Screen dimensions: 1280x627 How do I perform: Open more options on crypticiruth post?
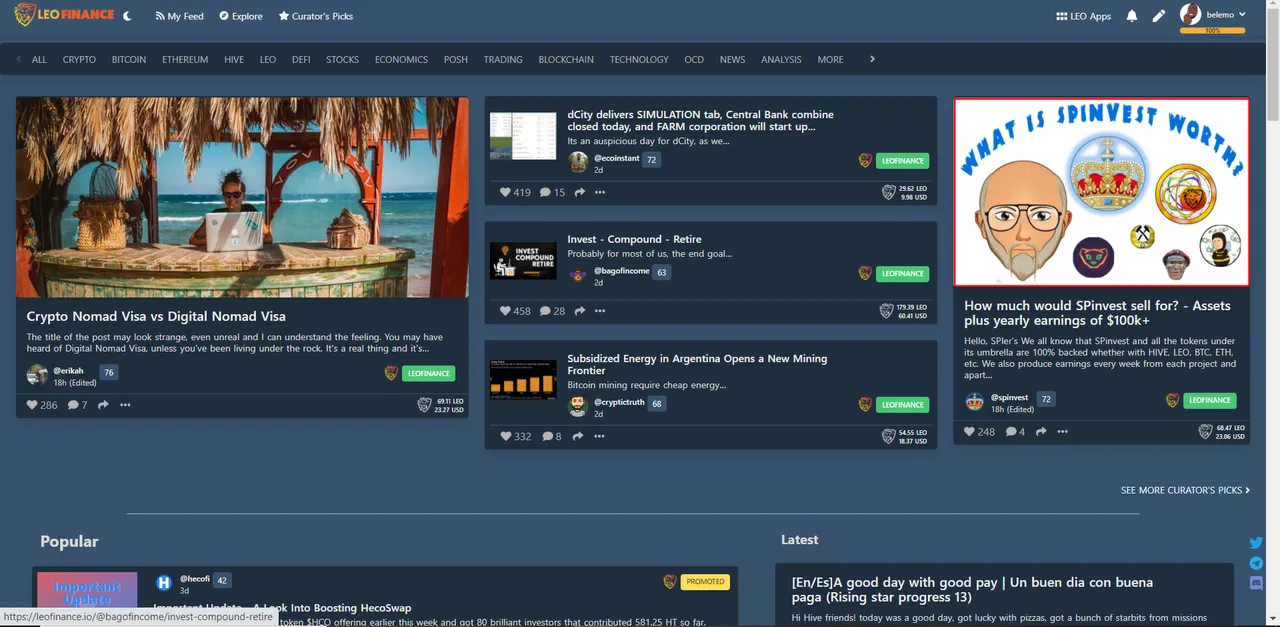click(599, 436)
